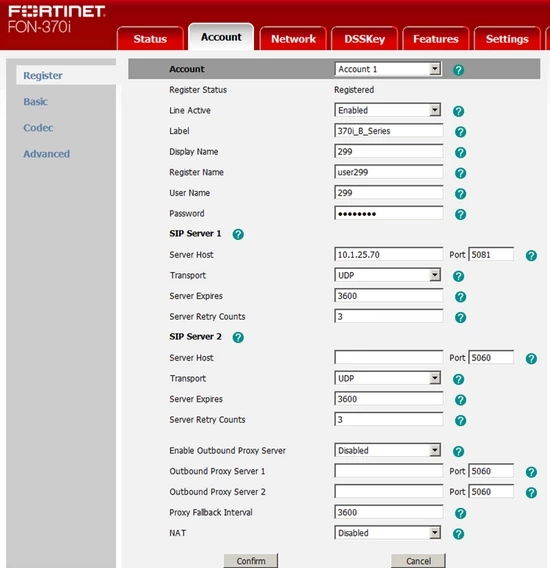
Task: Show help for Outbound Proxy Server 2
Action: click(x=531, y=493)
